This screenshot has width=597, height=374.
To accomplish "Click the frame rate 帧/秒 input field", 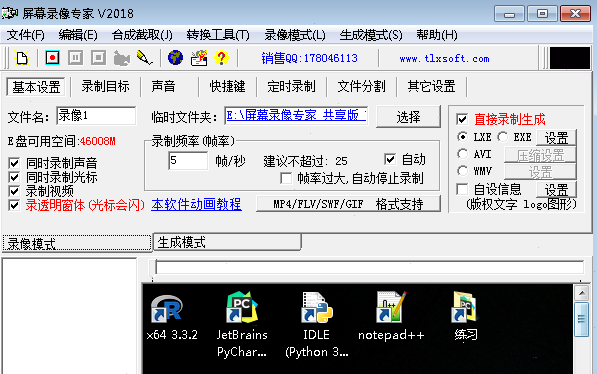I will (188, 160).
